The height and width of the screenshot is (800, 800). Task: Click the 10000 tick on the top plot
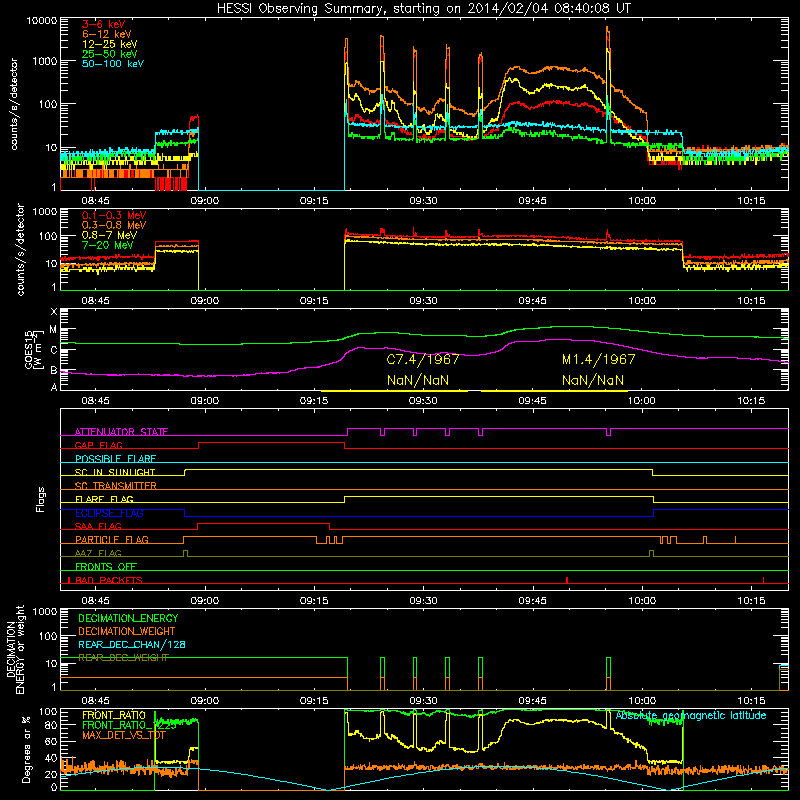point(41,21)
